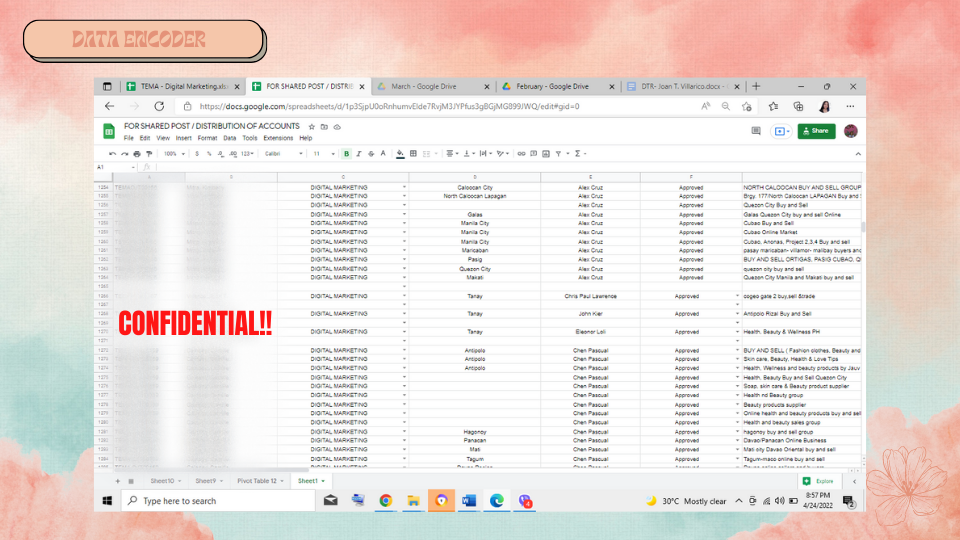This screenshot has height=540, width=960.
Task: Increase decimal places
Action: tap(233, 154)
